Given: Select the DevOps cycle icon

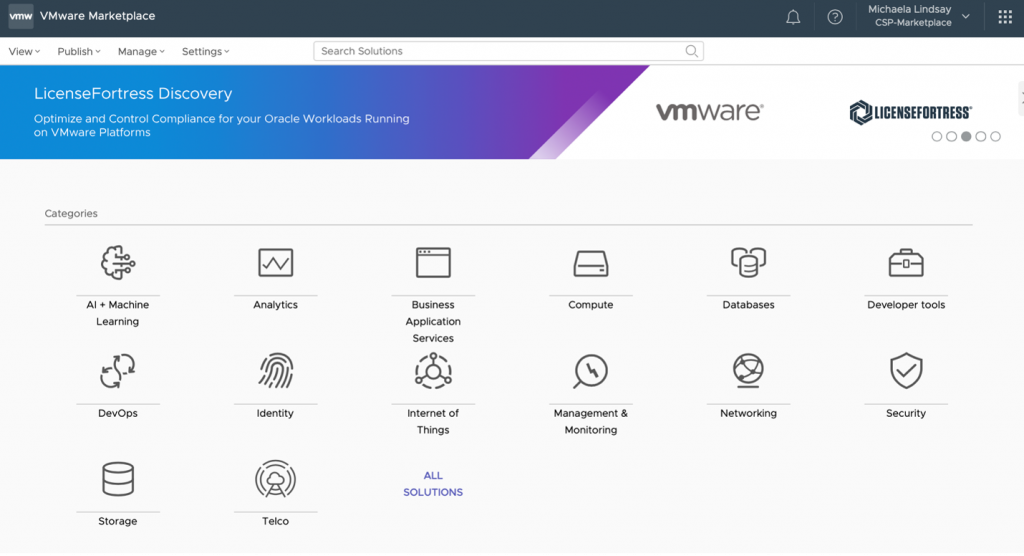Looking at the screenshot, I should [118, 371].
